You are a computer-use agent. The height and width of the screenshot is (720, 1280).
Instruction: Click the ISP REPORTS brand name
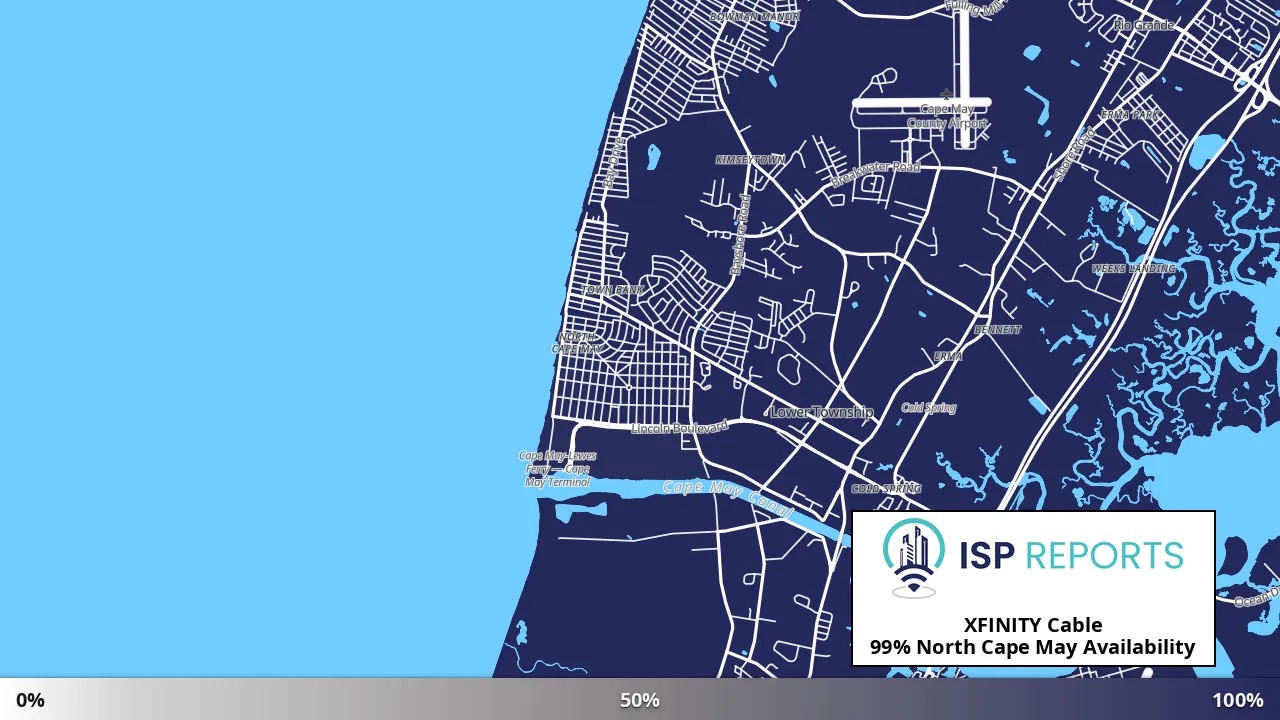coord(1071,555)
